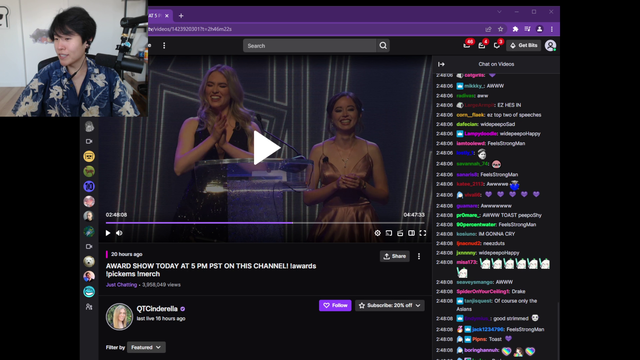Seek on the purple video progress bar
Screen dimensions: 640x360
coord(265,223)
